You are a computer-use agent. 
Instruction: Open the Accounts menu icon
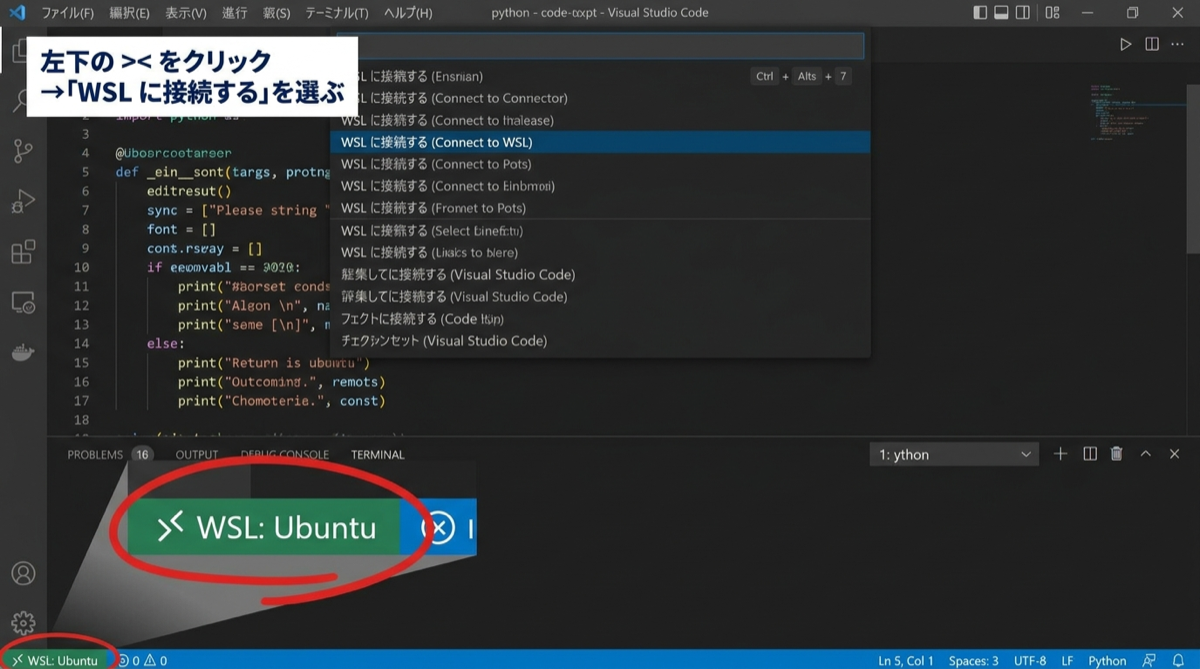click(22, 574)
